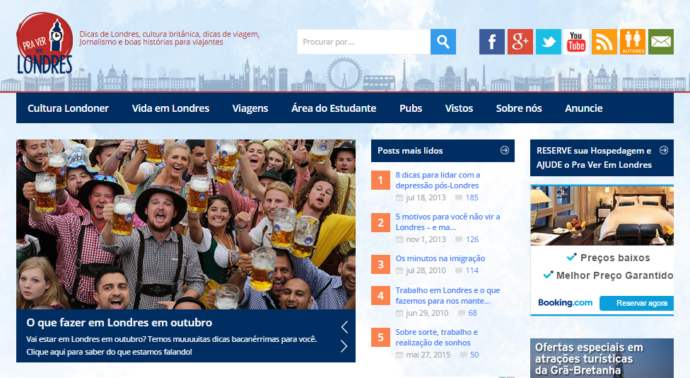This screenshot has height=378, width=690.
Task: Click into the Procurar por search field
Action: (363, 42)
